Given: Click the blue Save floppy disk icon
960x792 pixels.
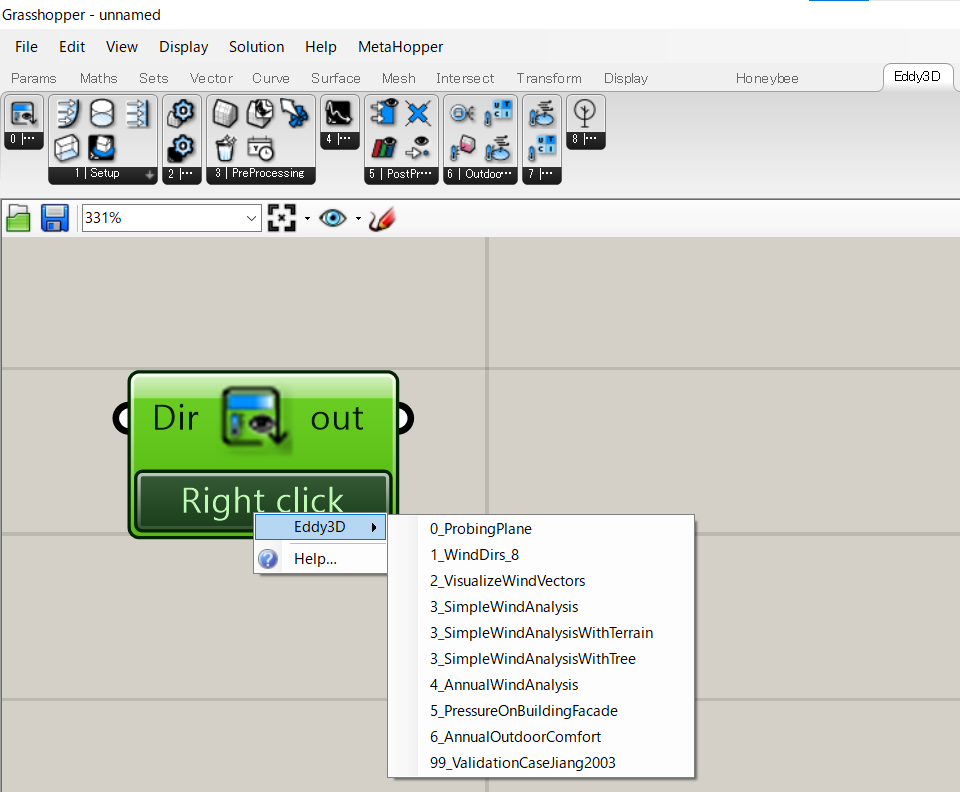Looking at the screenshot, I should pos(54,218).
